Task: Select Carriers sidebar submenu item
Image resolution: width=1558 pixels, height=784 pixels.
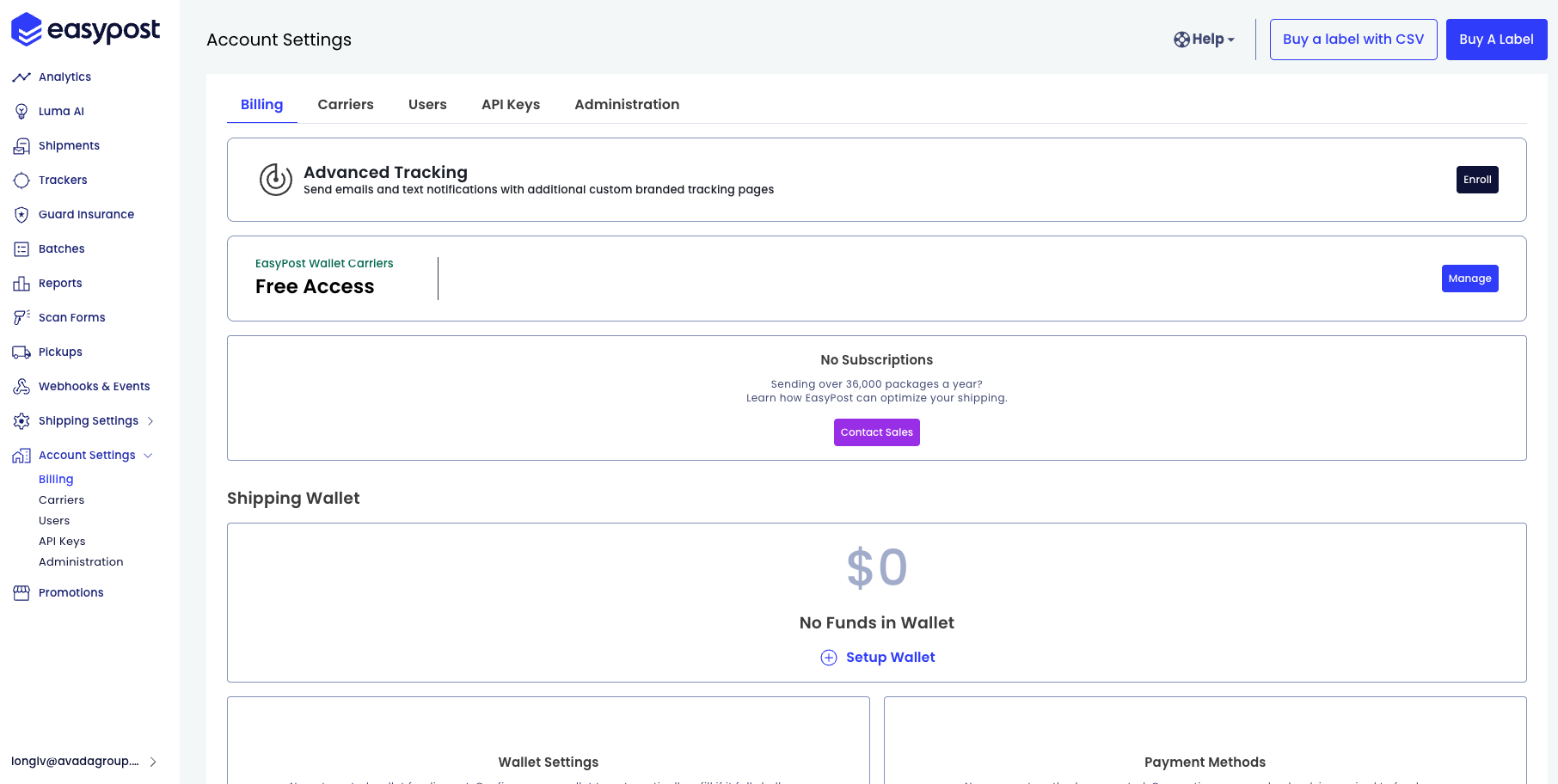Action: [x=62, y=500]
